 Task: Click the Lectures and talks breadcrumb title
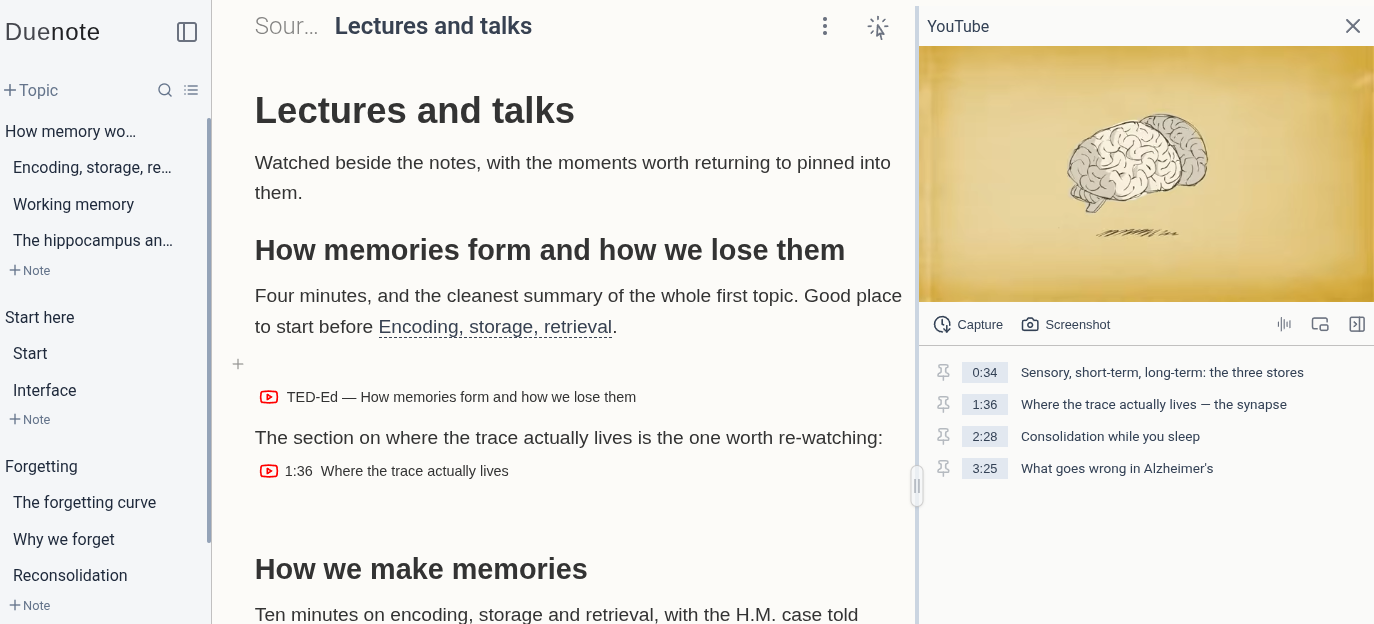[x=433, y=26]
